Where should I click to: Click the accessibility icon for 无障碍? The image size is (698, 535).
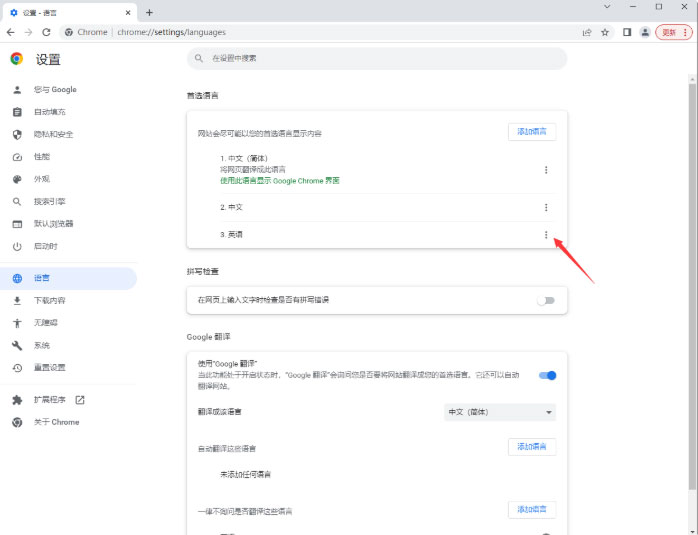pyautogui.click(x=17, y=323)
